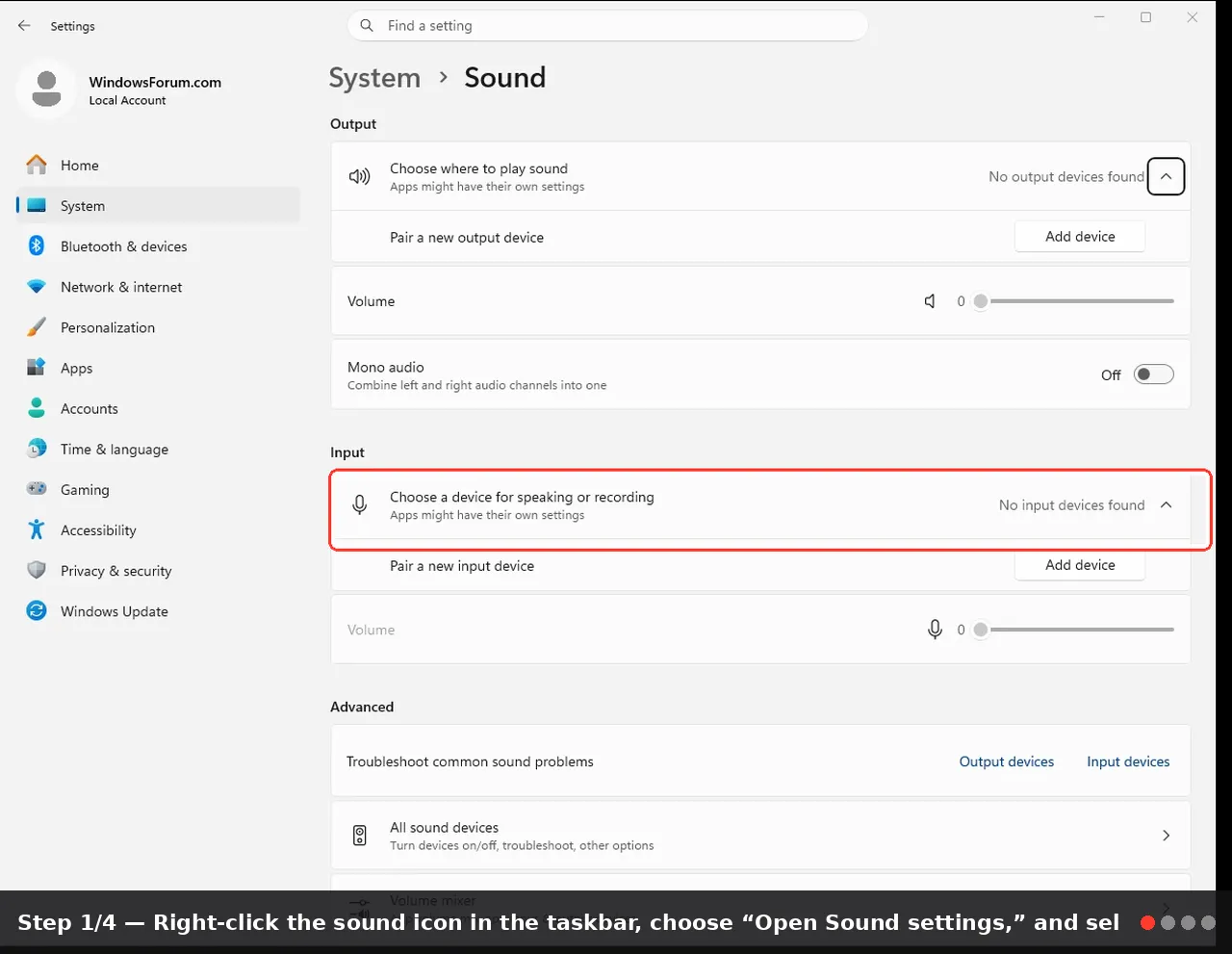This screenshot has width=1232, height=954.
Task: Click the back arrow in Settings header
Action: pos(24,26)
